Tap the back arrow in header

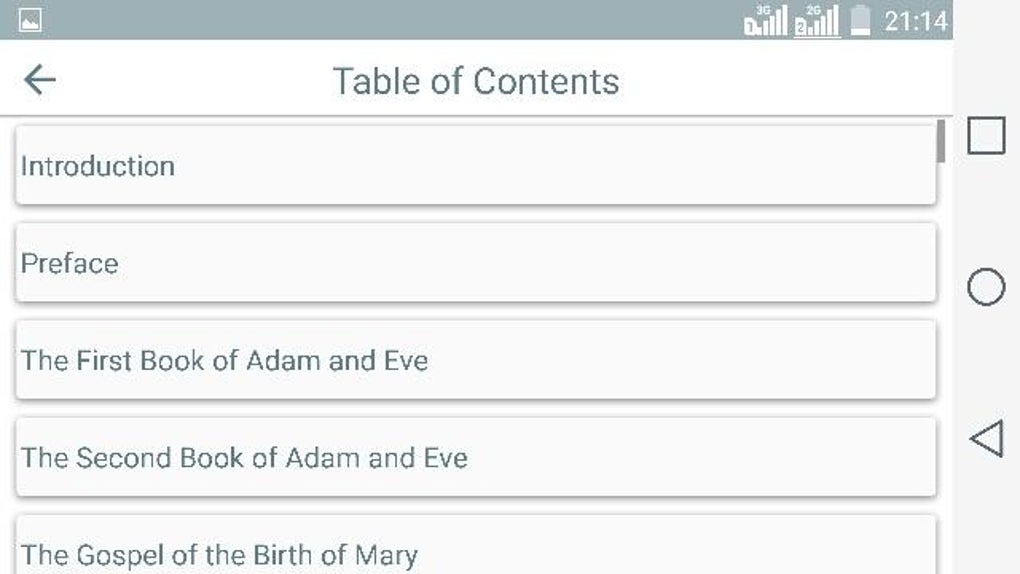coord(40,80)
